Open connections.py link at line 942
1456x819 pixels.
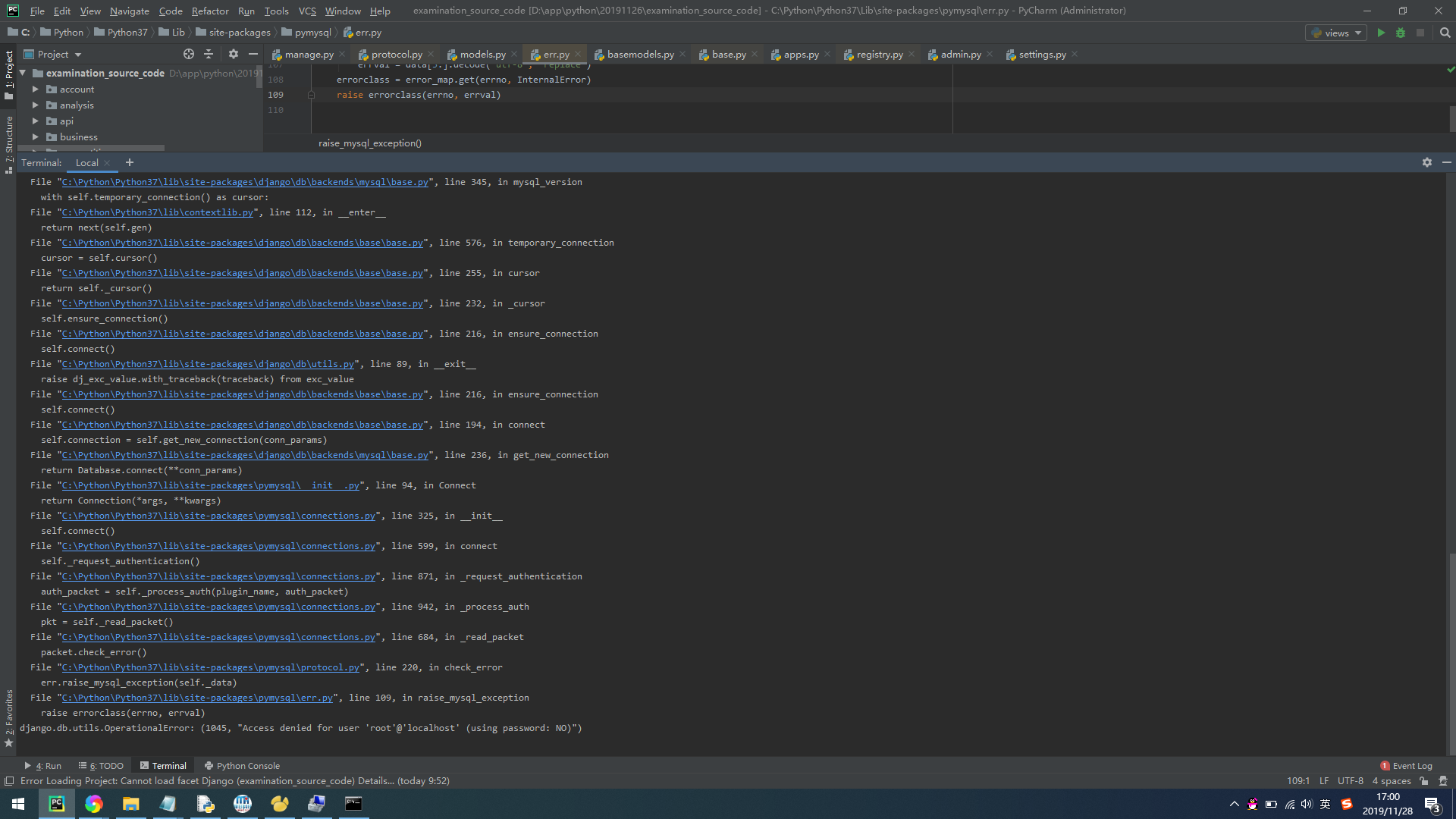[x=218, y=607]
